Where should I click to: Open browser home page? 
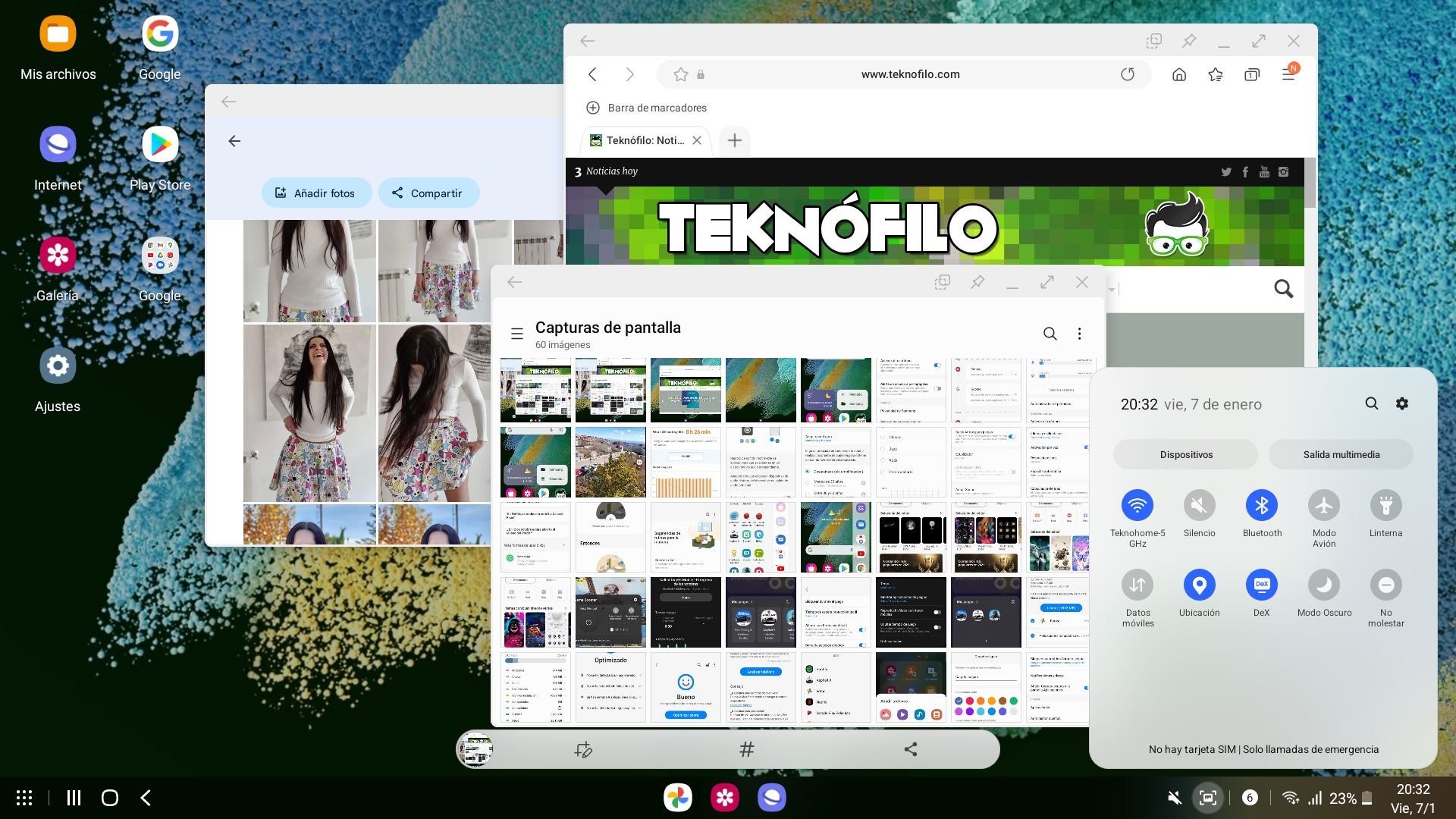click(1179, 74)
